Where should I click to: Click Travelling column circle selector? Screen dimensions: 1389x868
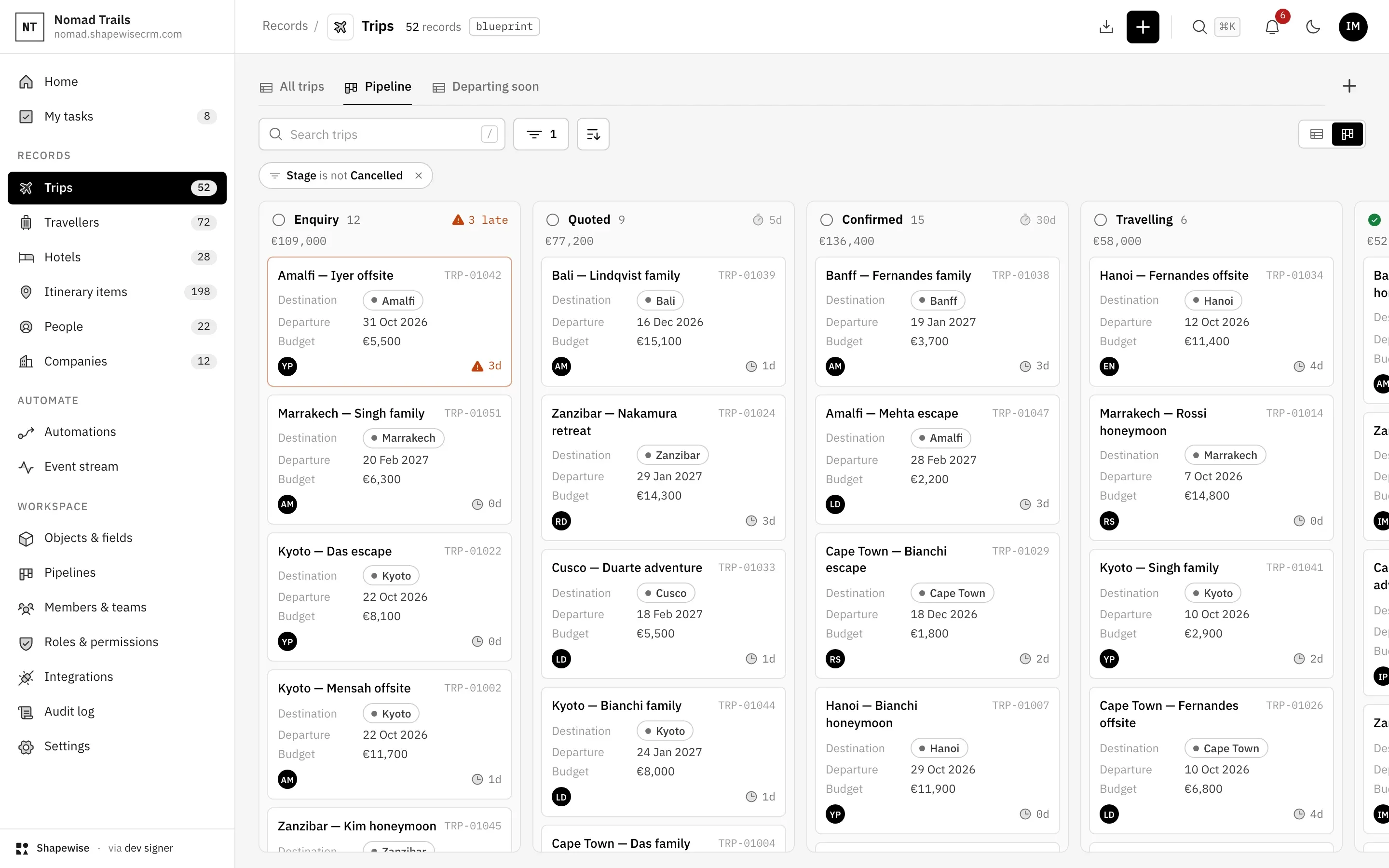[1100, 220]
